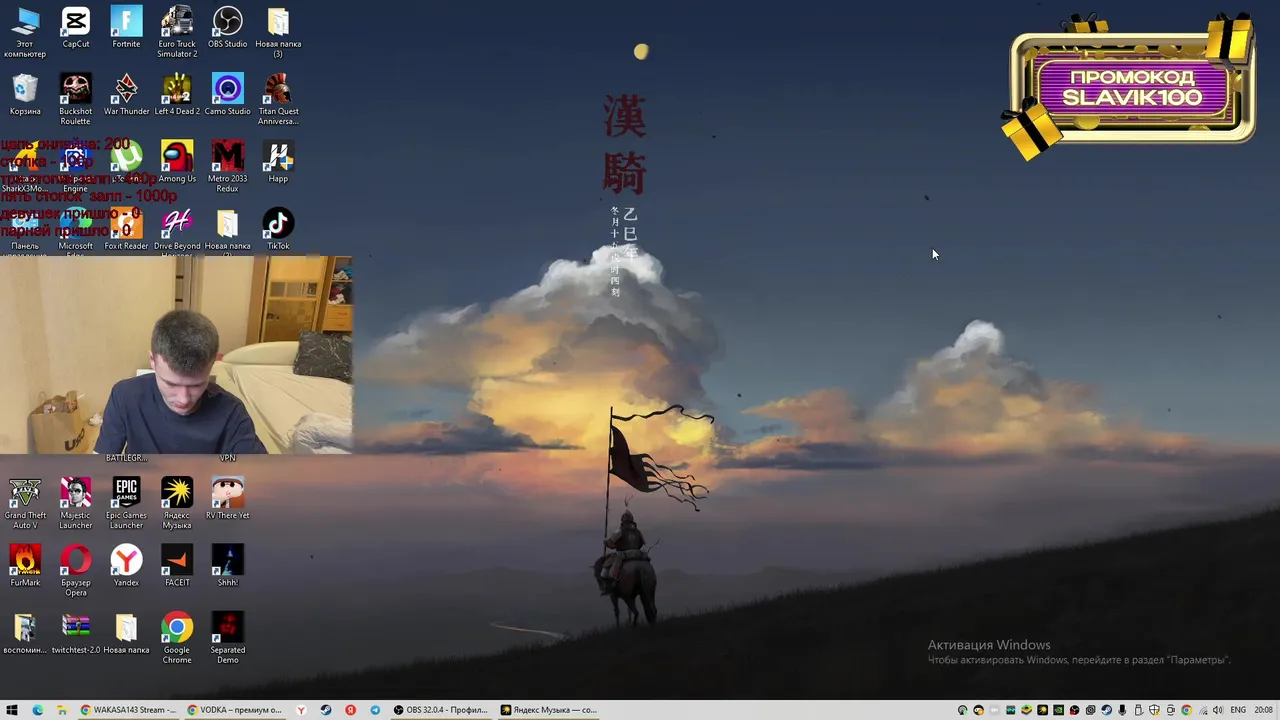Select the Separated Demo shortcut
Screen dimensions: 1280x720
[227, 637]
